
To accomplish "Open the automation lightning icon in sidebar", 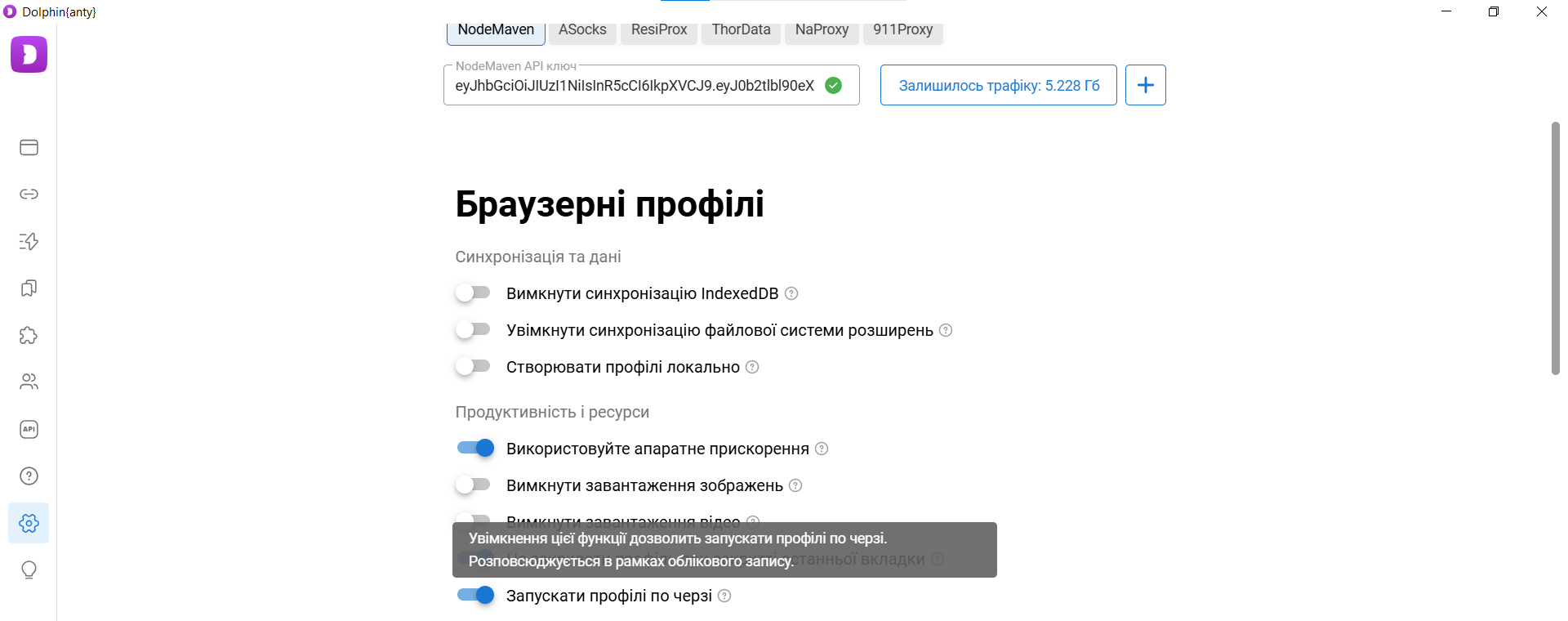I will click(29, 241).
